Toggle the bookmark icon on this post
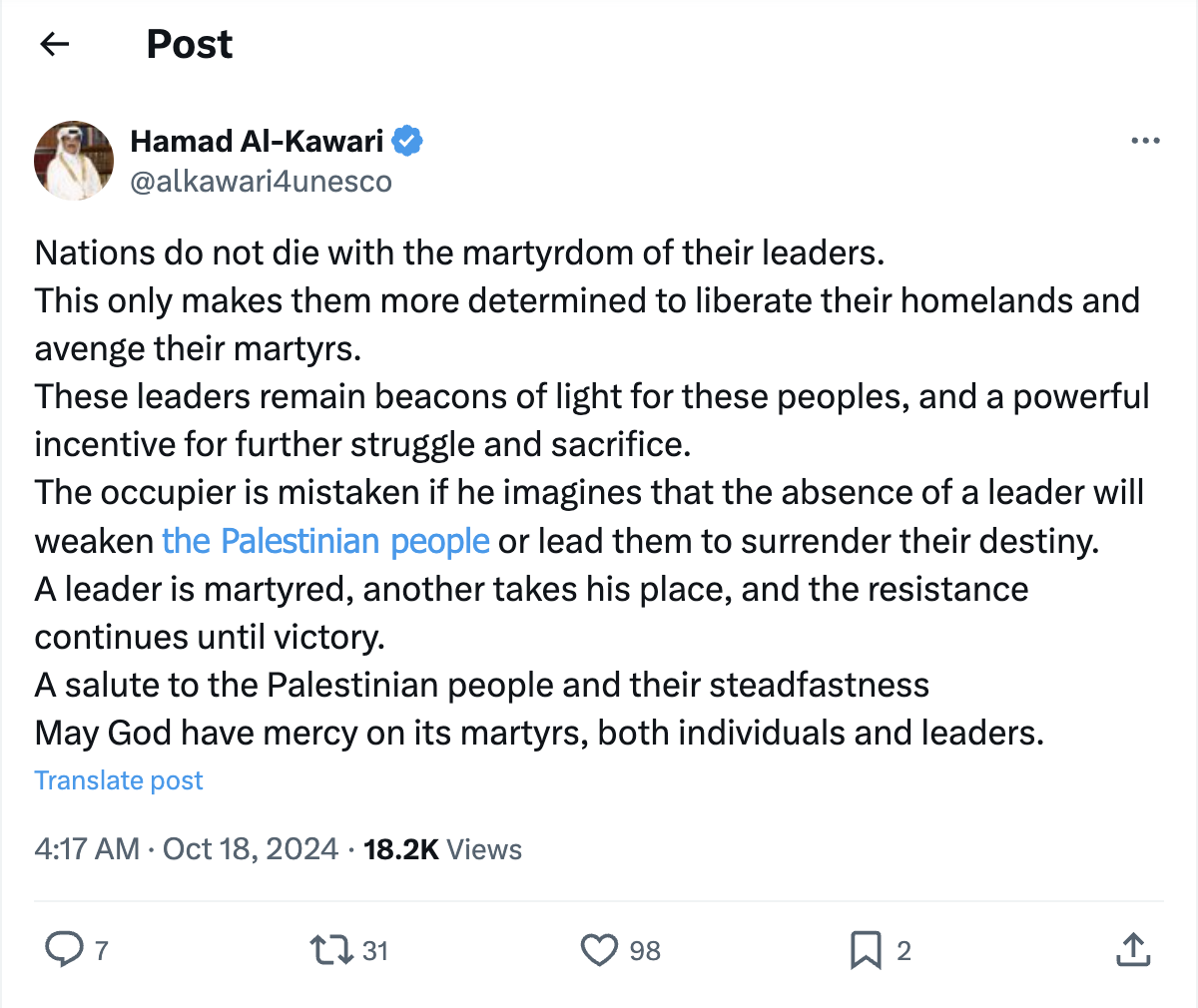This screenshot has height=1008, width=1198. click(866, 949)
